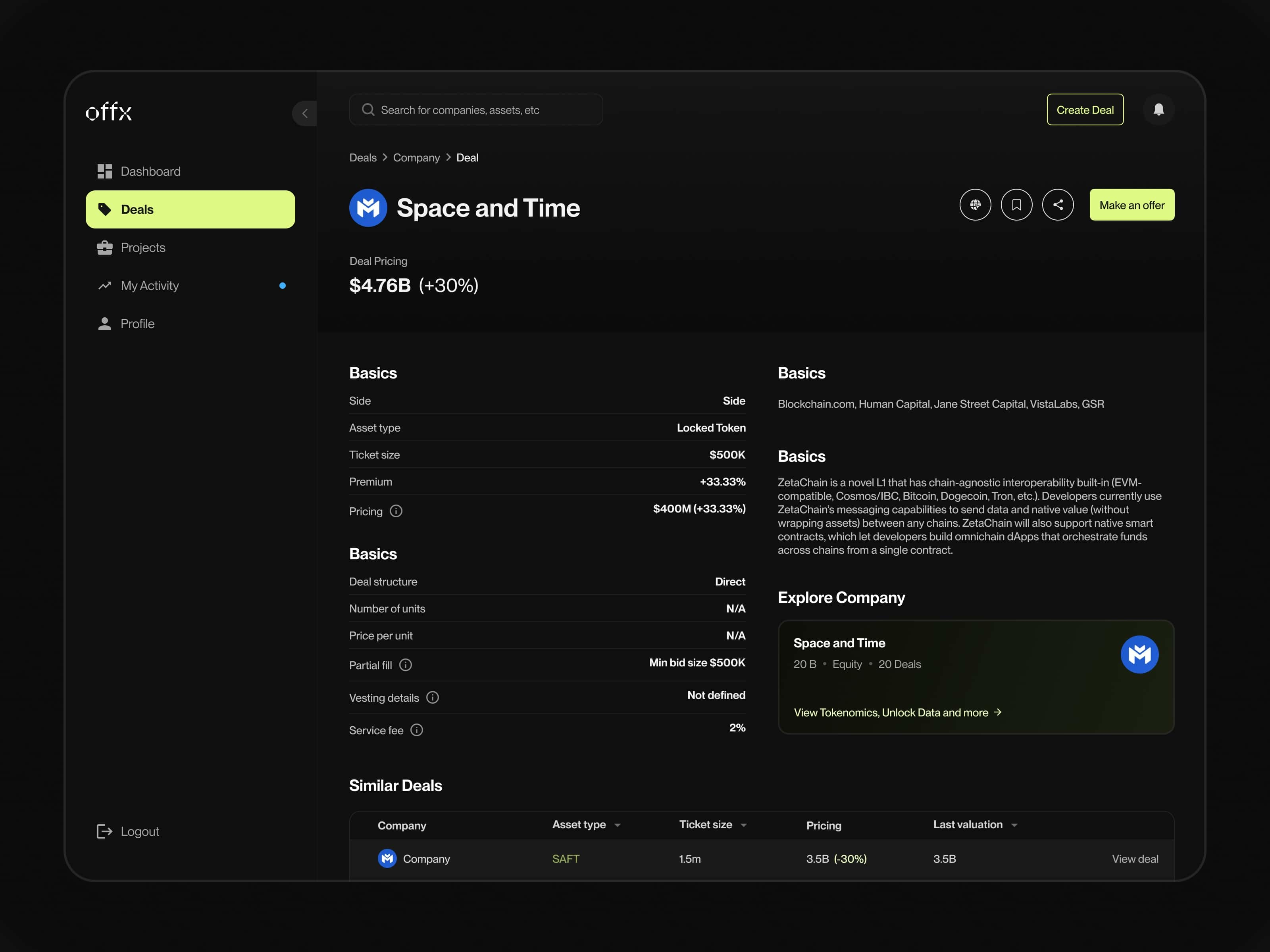Click the Company column header
This screenshot has width=1270, height=952.
pyautogui.click(x=402, y=825)
